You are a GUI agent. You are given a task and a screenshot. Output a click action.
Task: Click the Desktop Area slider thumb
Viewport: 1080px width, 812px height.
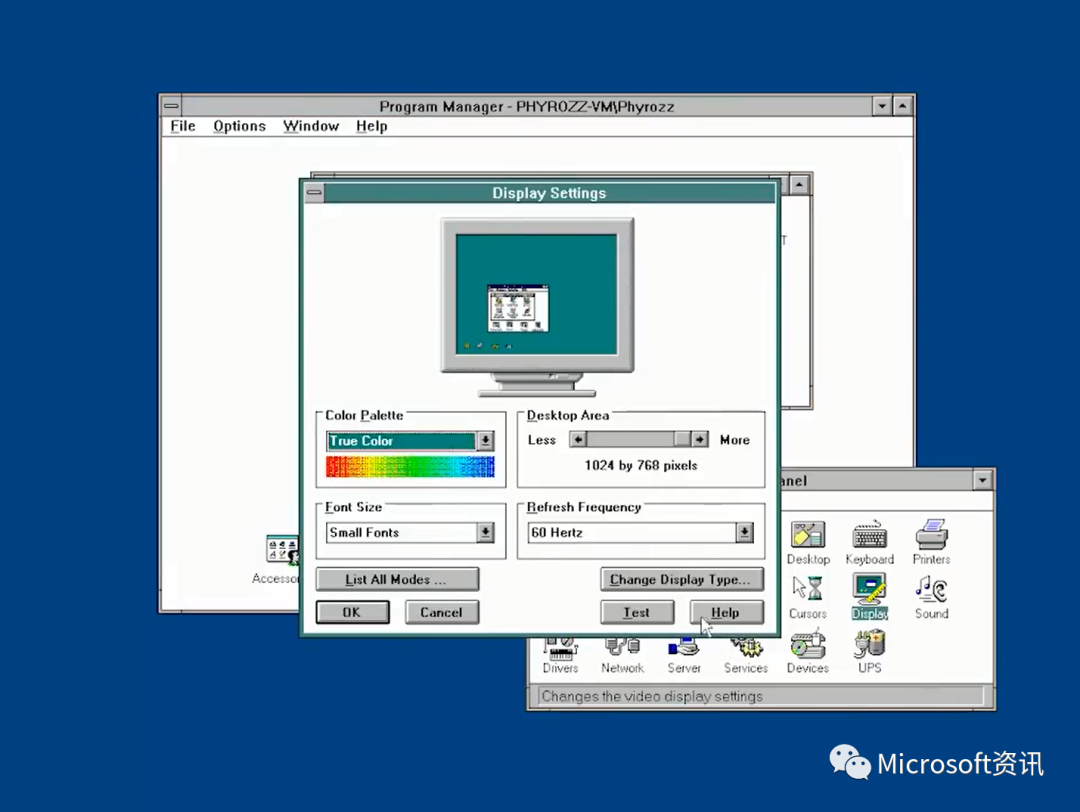[x=682, y=439]
